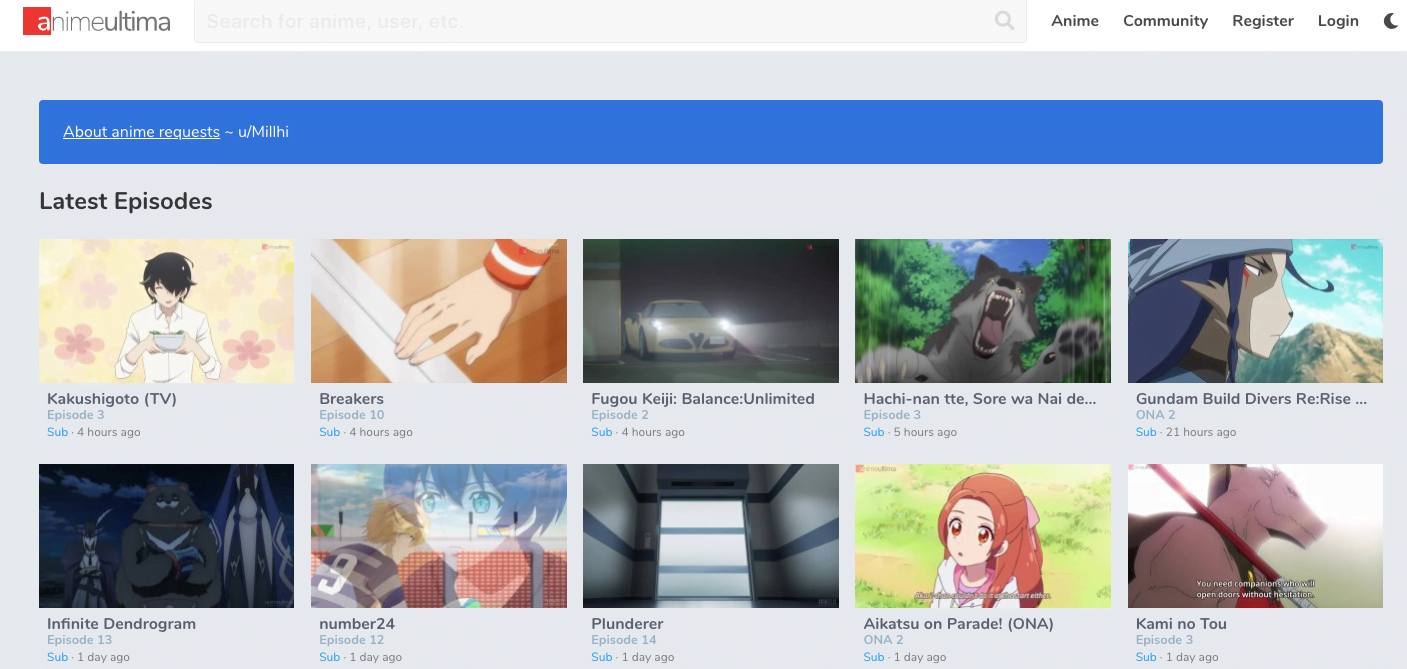Image resolution: width=1407 pixels, height=669 pixels.
Task: Open the Anime menu
Action: click(x=1075, y=21)
